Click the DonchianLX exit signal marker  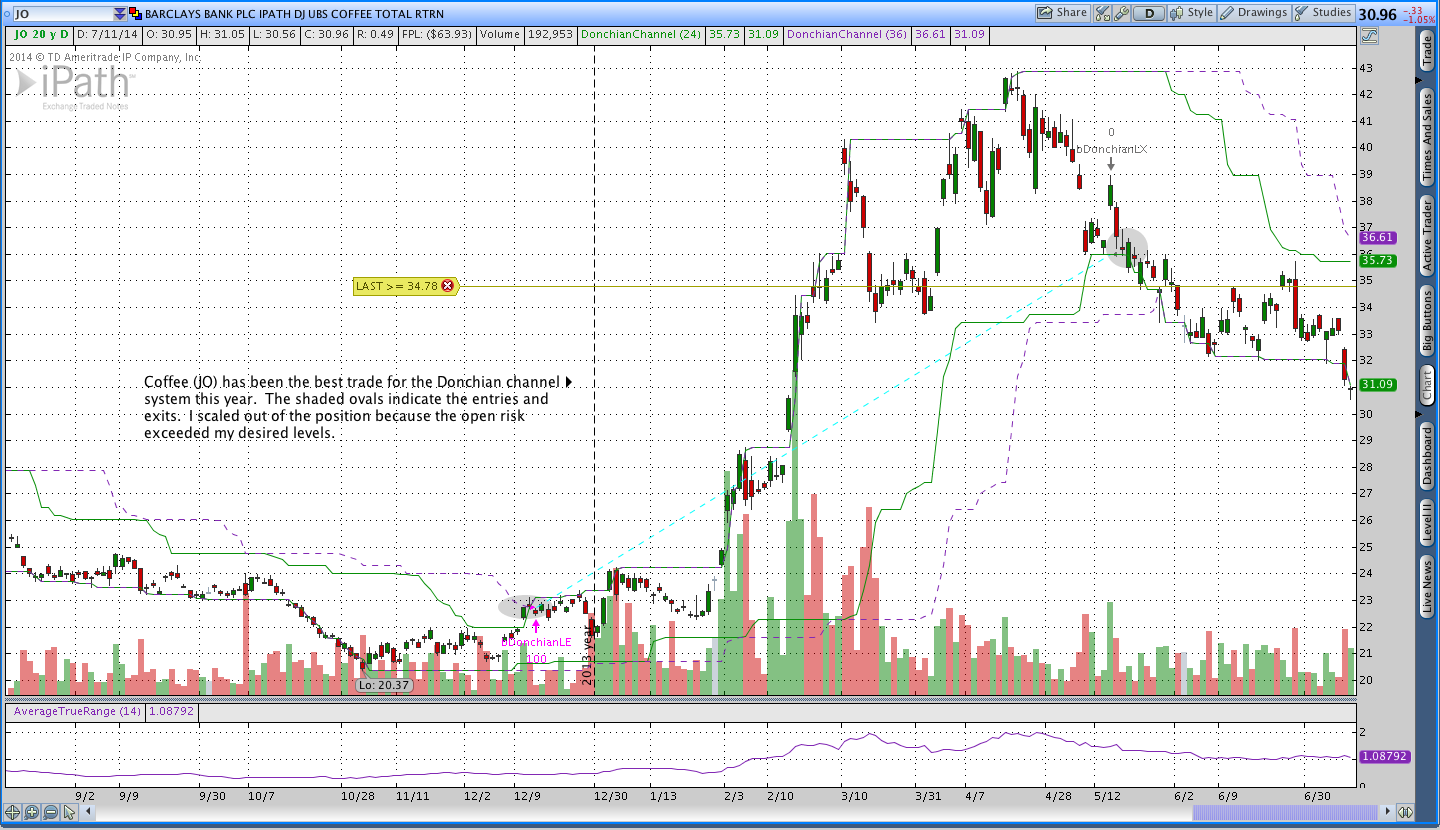tap(1111, 149)
